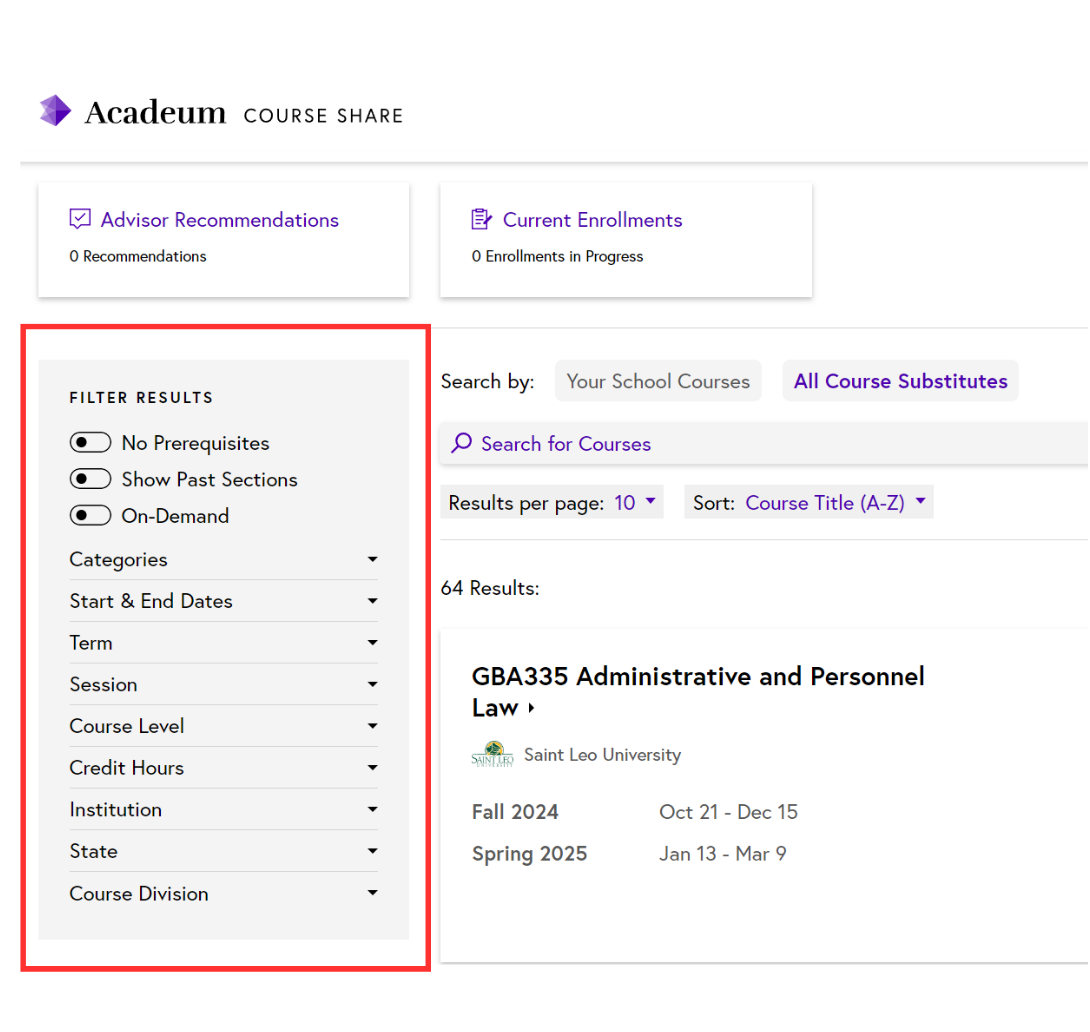Expand the State filter

223,851
